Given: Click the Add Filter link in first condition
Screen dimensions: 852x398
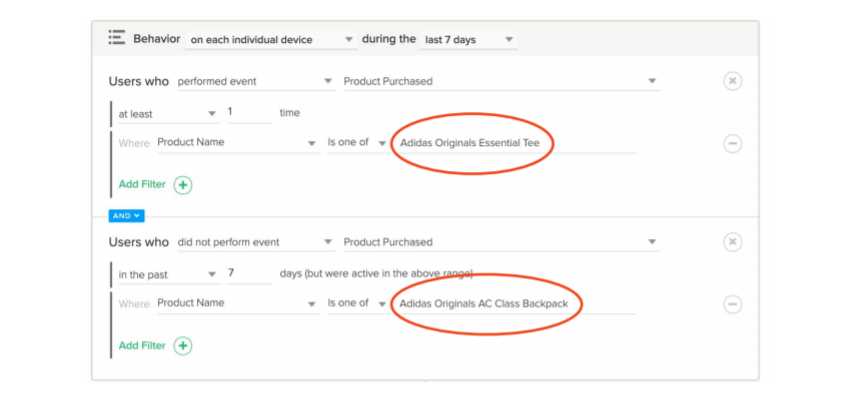Looking at the screenshot, I should tap(142, 184).
